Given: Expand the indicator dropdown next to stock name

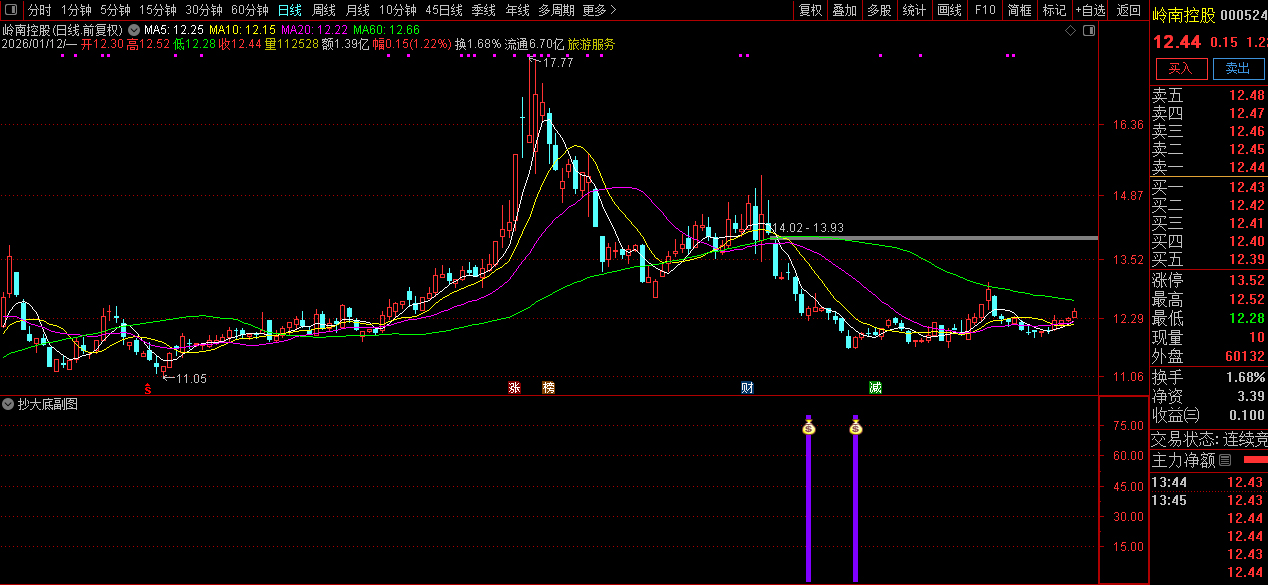Looking at the screenshot, I should coord(135,30).
